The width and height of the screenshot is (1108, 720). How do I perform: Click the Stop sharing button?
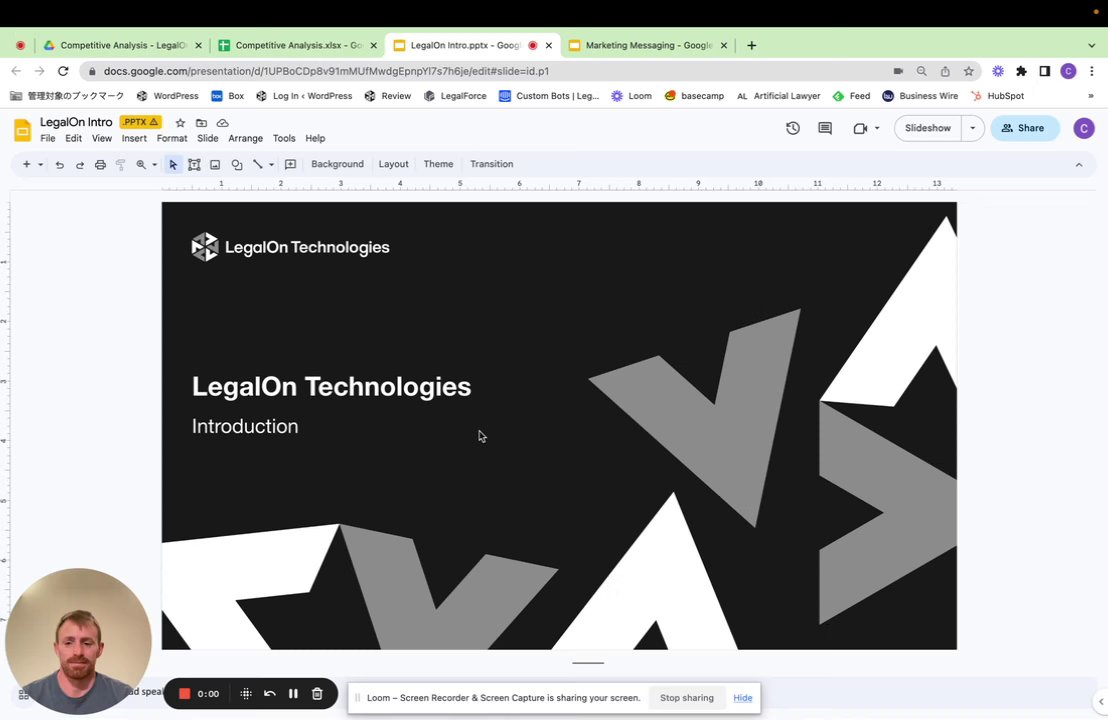click(687, 698)
